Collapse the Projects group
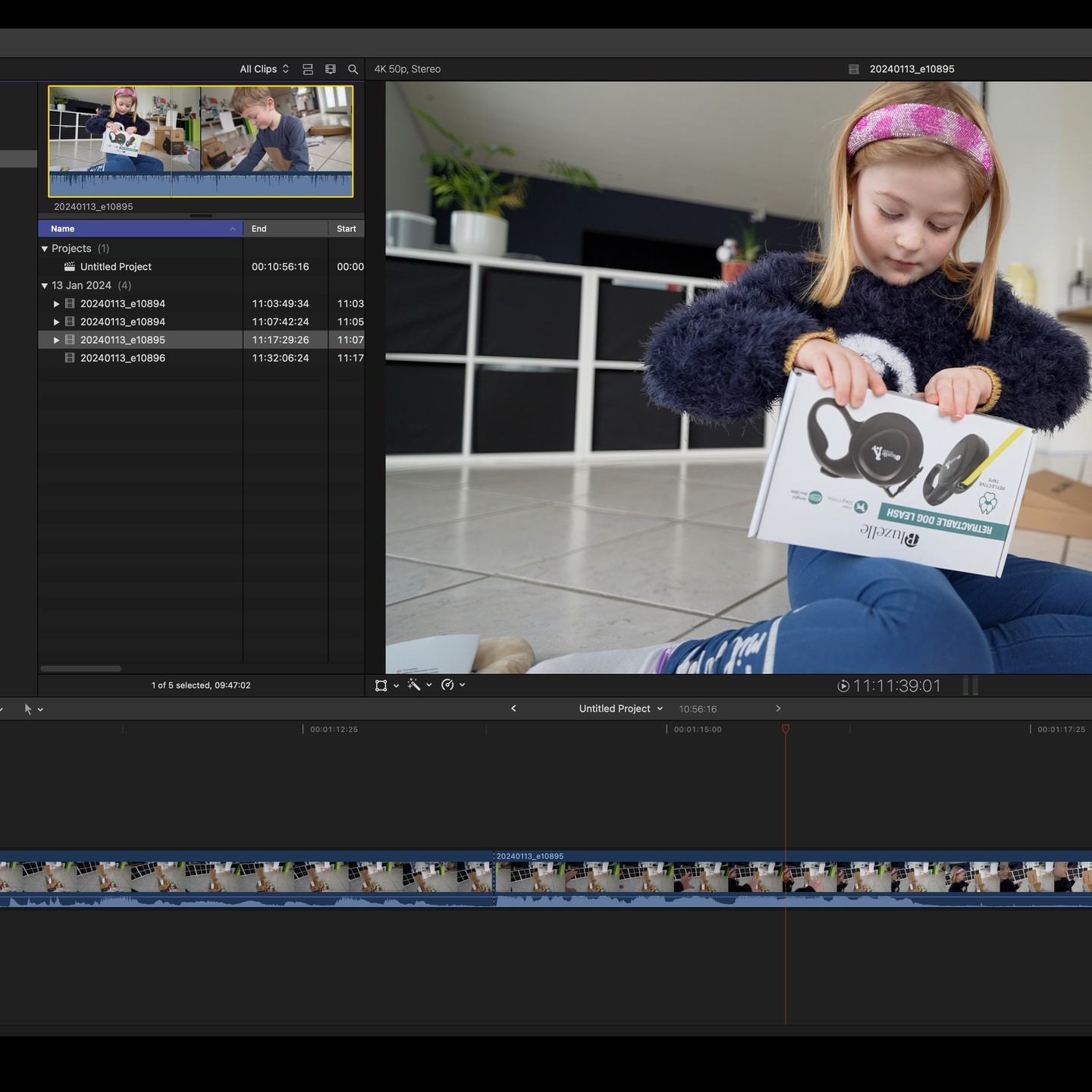The height and width of the screenshot is (1092, 1092). [45, 249]
